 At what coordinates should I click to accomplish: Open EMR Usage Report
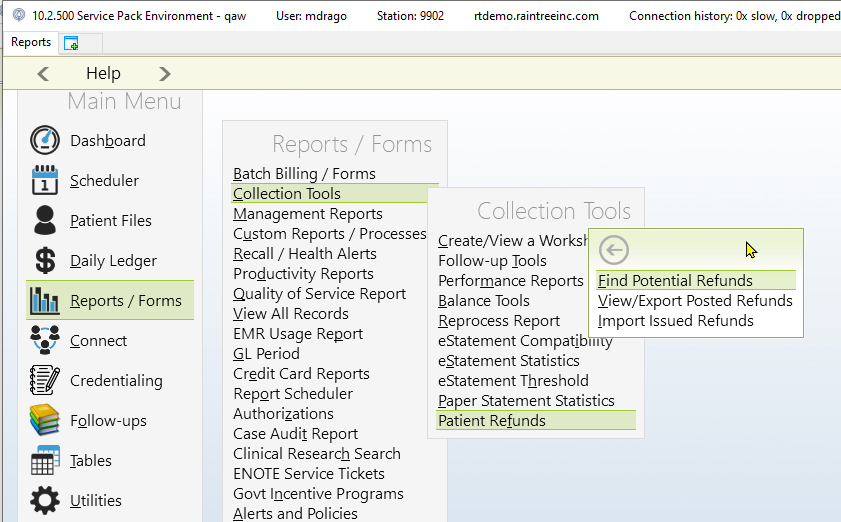coord(298,334)
